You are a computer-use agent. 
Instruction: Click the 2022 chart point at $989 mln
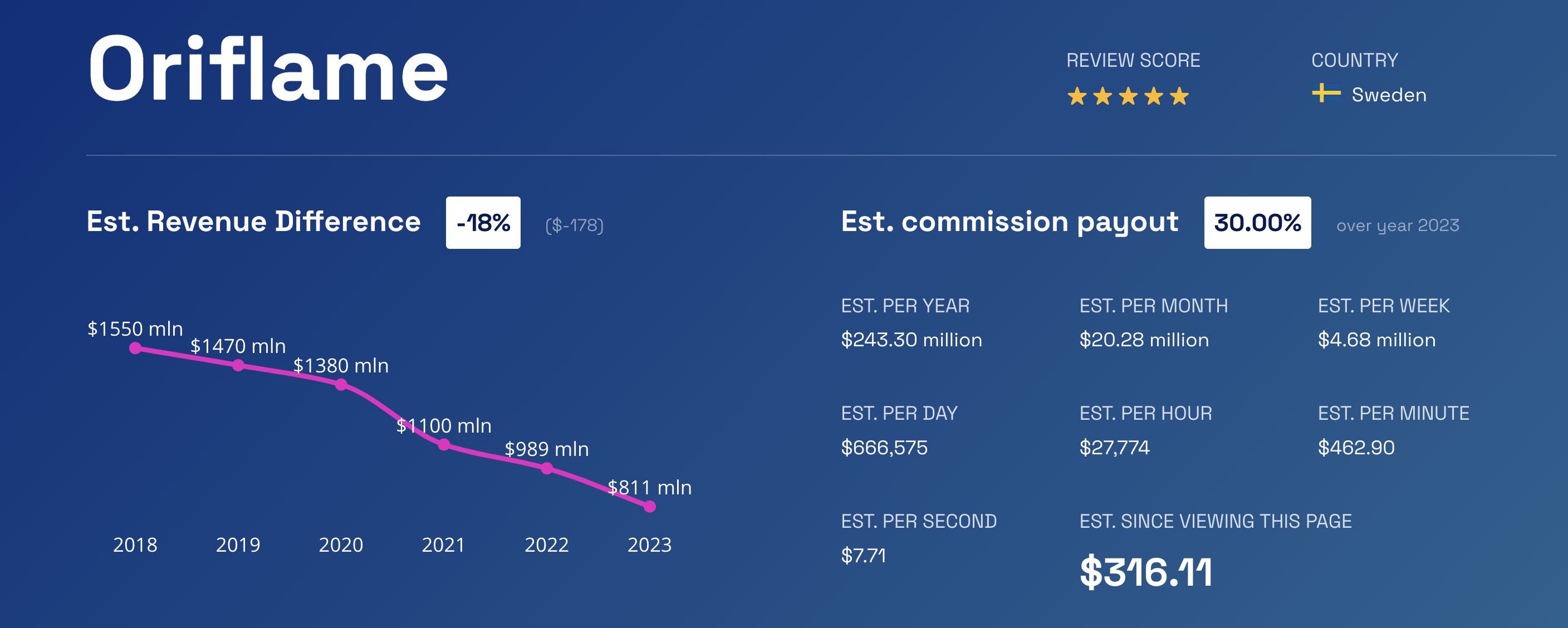[547, 468]
